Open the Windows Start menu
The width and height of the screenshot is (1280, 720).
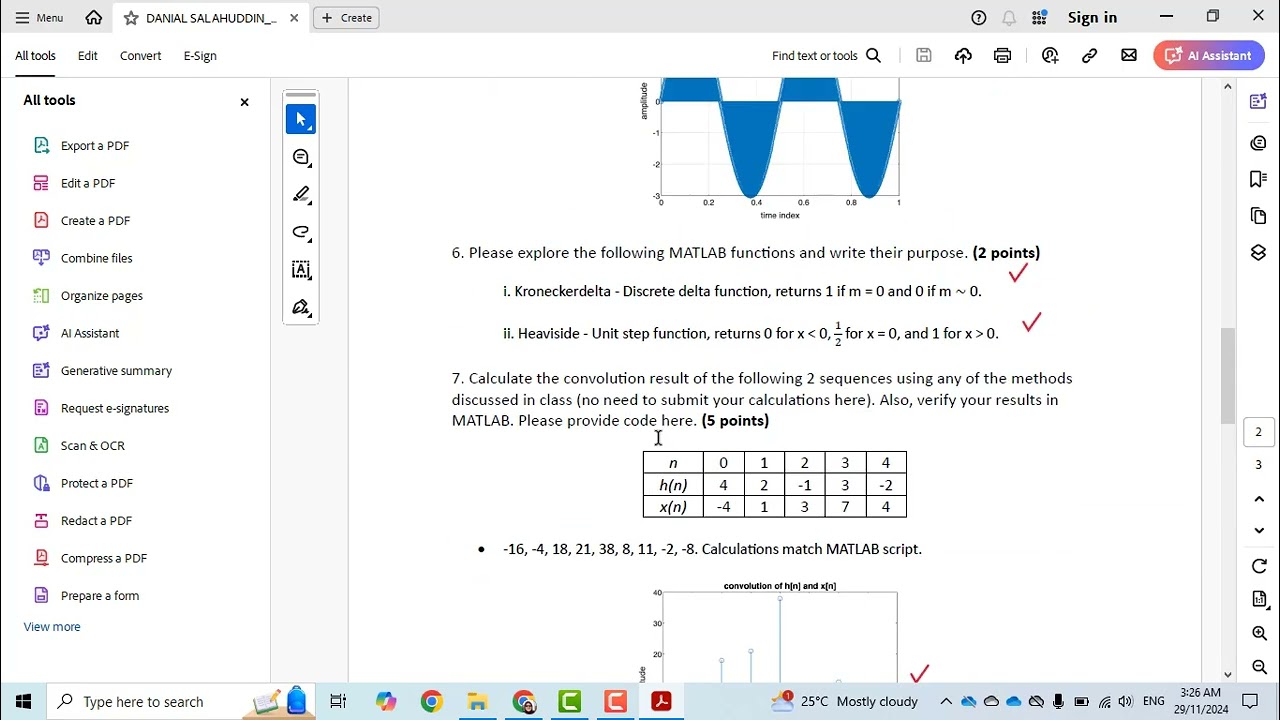tap(23, 701)
